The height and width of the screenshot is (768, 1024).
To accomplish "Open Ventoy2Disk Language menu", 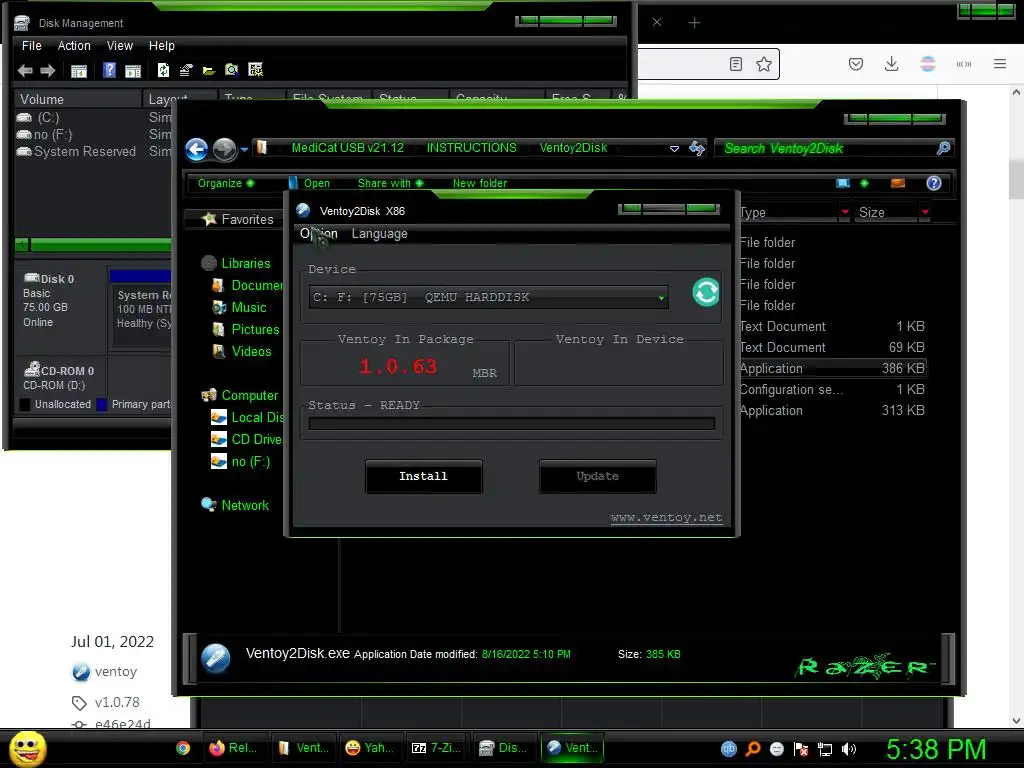I will [x=379, y=234].
